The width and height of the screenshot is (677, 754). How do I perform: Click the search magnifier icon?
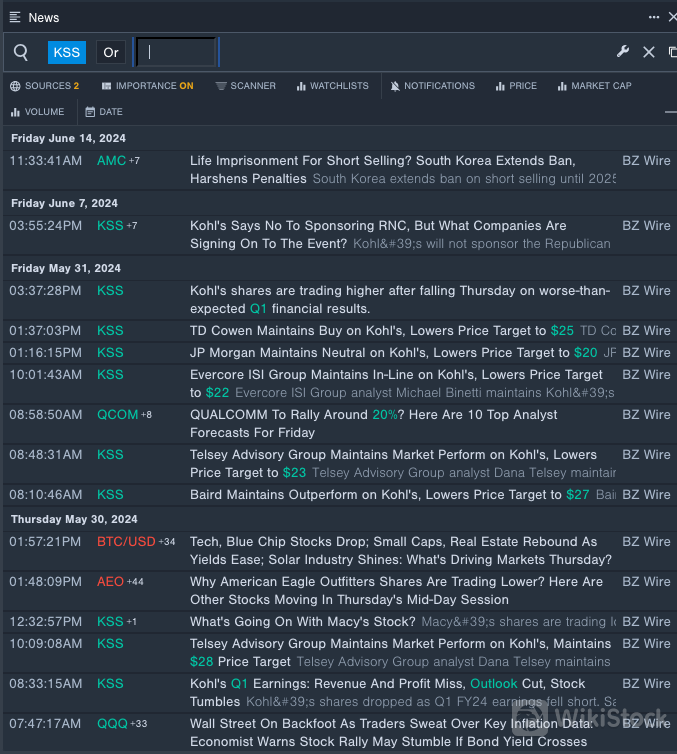click(21, 52)
